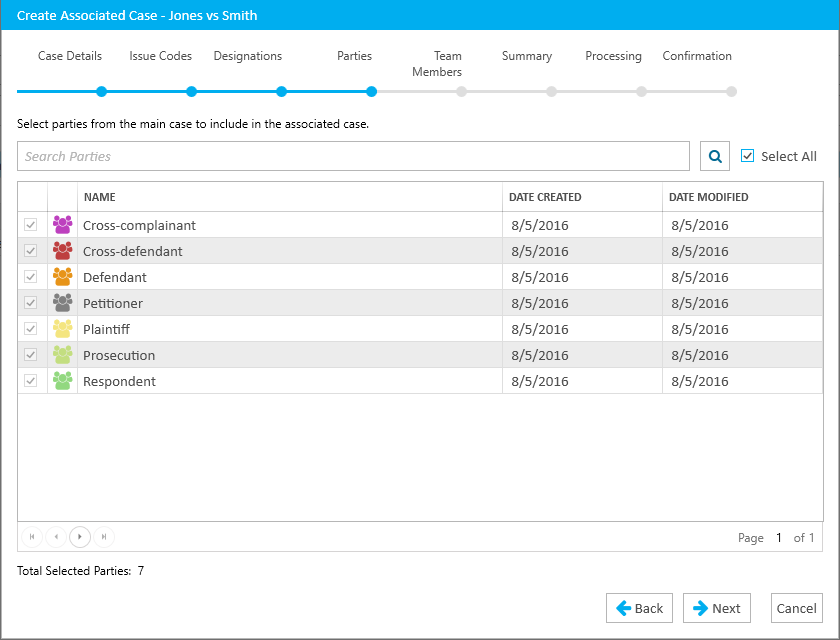Viewport: 840px width, 640px height.
Task: Uncheck the Select All checkbox
Action: coord(747,156)
